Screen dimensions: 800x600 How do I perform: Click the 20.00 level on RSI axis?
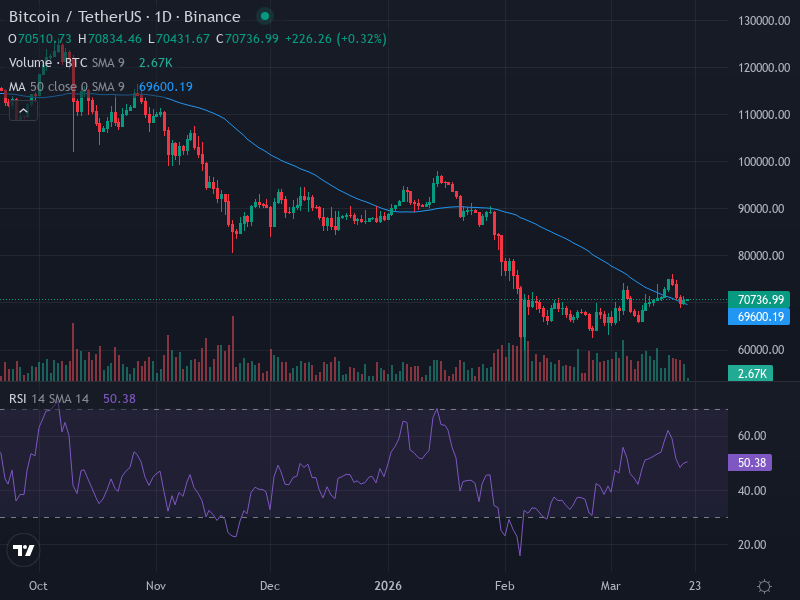coord(752,545)
